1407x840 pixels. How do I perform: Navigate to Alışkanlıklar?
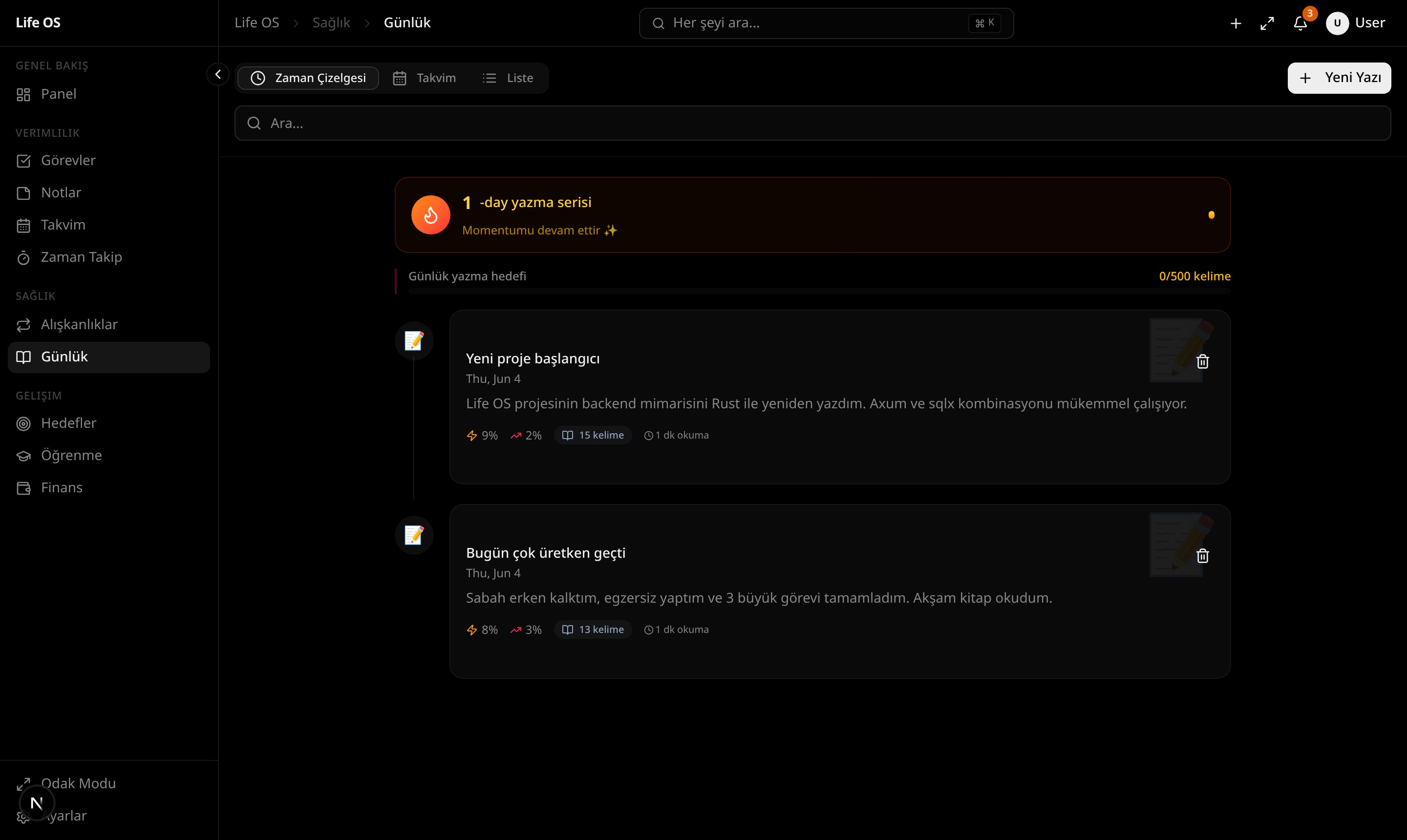pyautogui.click(x=109, y=325)
